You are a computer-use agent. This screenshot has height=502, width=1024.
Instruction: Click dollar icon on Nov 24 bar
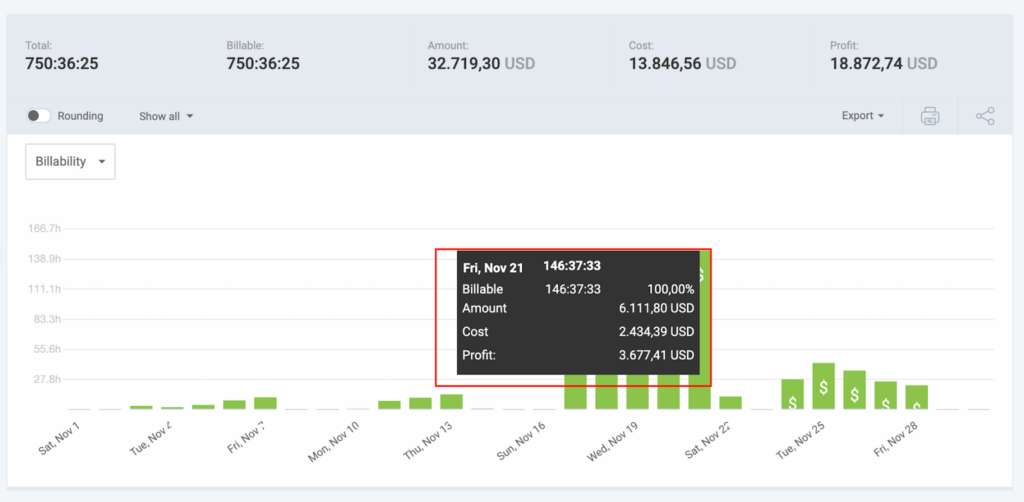click(x=792, y=402)
